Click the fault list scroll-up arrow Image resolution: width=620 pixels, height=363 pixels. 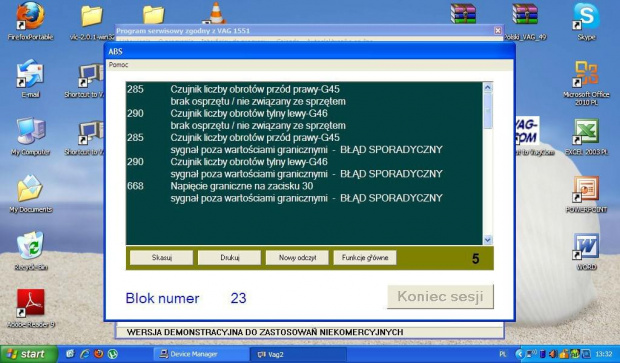tap(488, 87)
